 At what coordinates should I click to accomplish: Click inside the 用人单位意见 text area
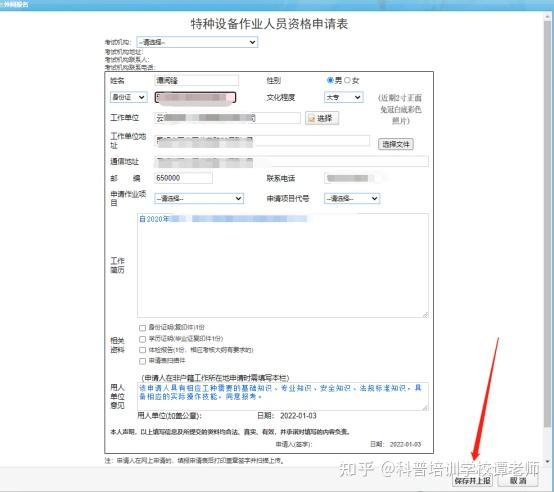point(283,396)
